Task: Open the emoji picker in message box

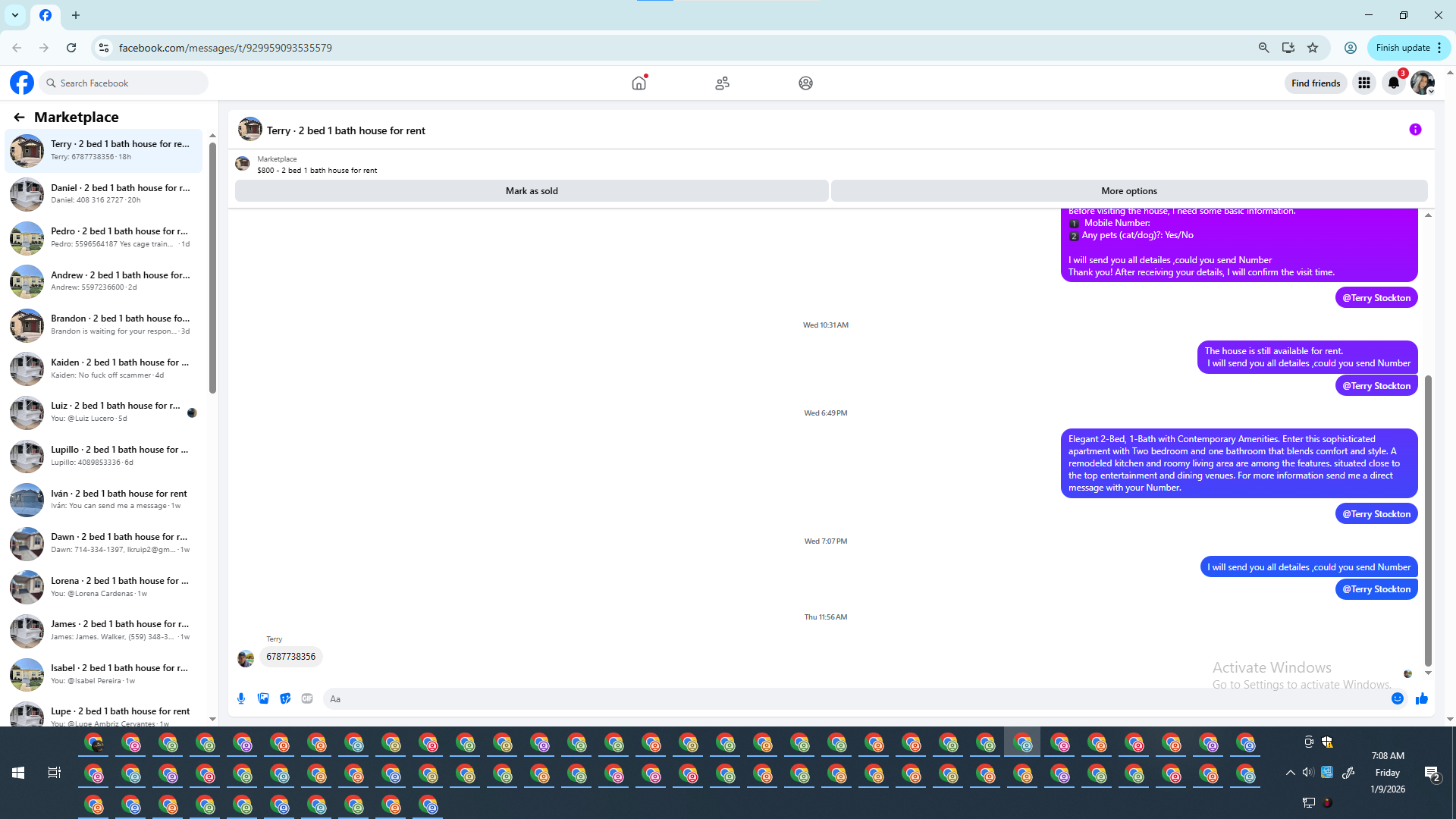Action: click(x=1398, y=698)
